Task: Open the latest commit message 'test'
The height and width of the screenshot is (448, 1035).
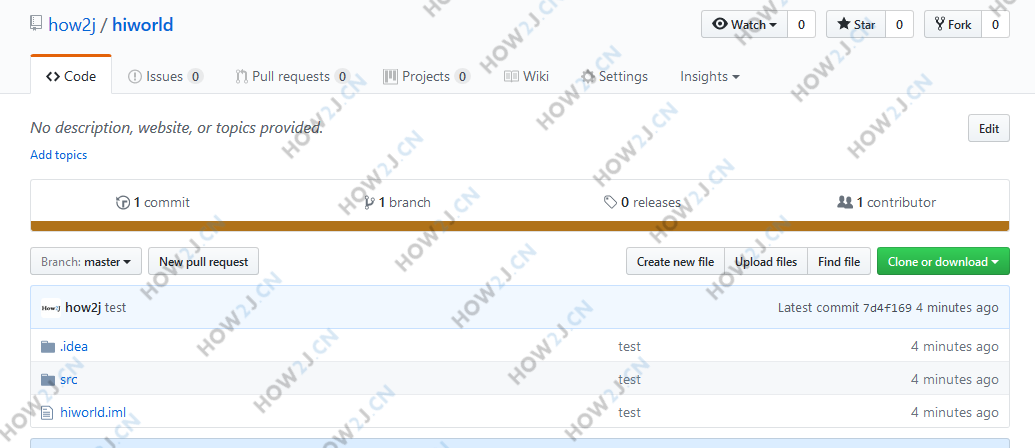Action: (116, 307)
